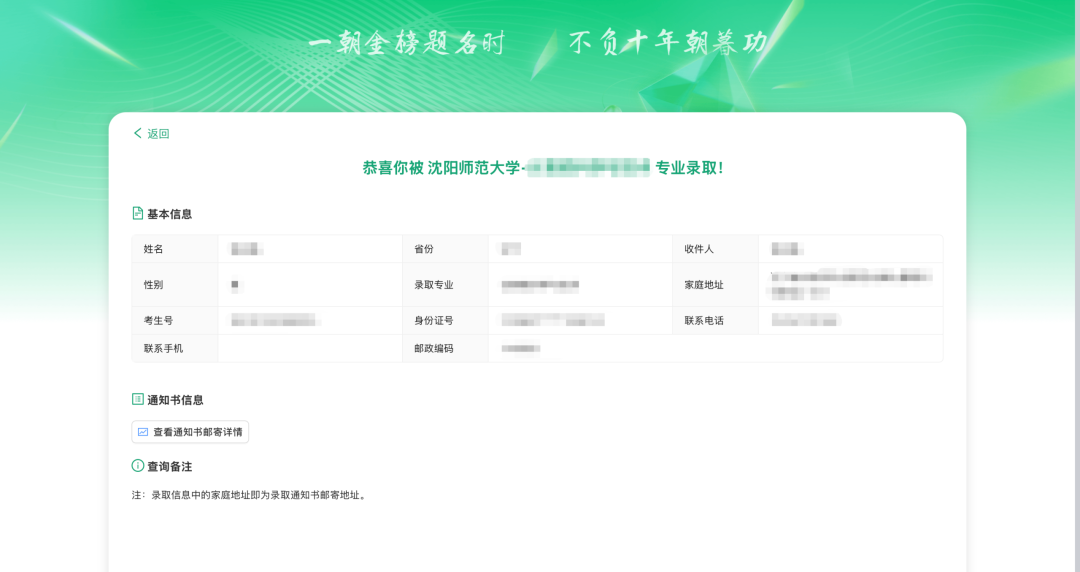The image size is (1080, 572).
Task: Click the 邮政编码 label cell
Action: tap(446, 348)
